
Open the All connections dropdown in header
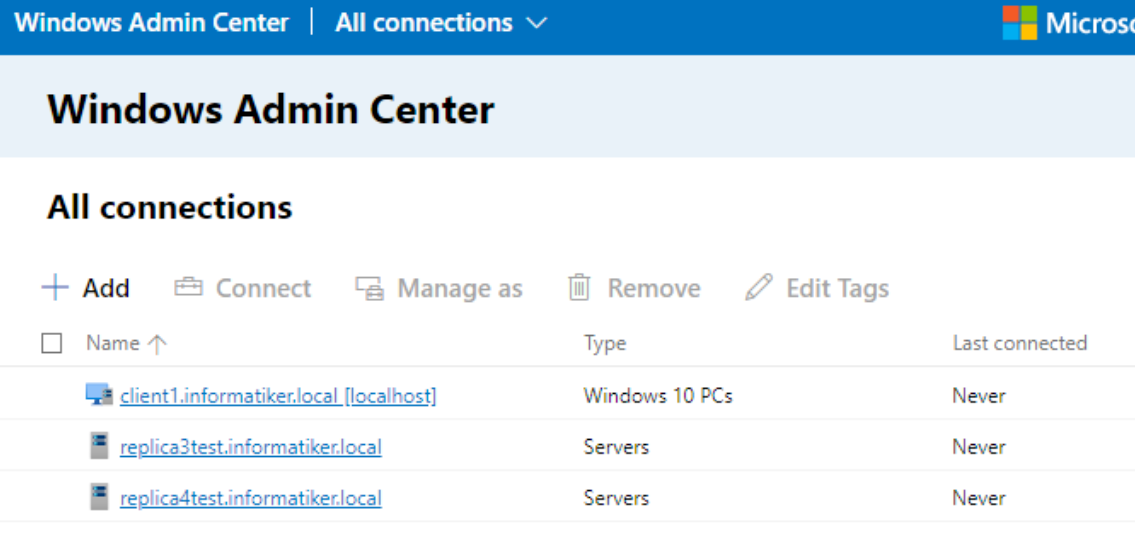pyautogui.click(x=441, y=23)
